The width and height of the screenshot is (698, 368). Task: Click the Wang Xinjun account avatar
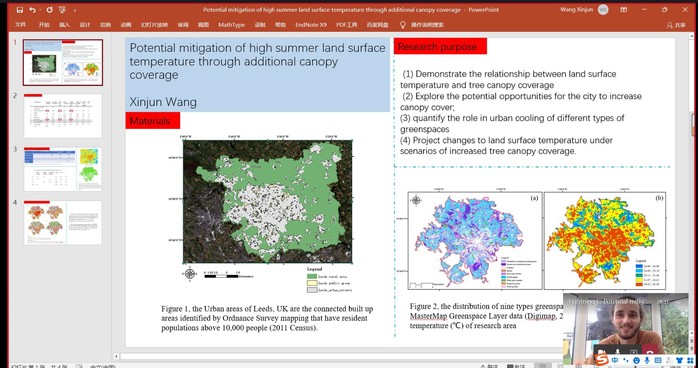[x=603, y=9]
